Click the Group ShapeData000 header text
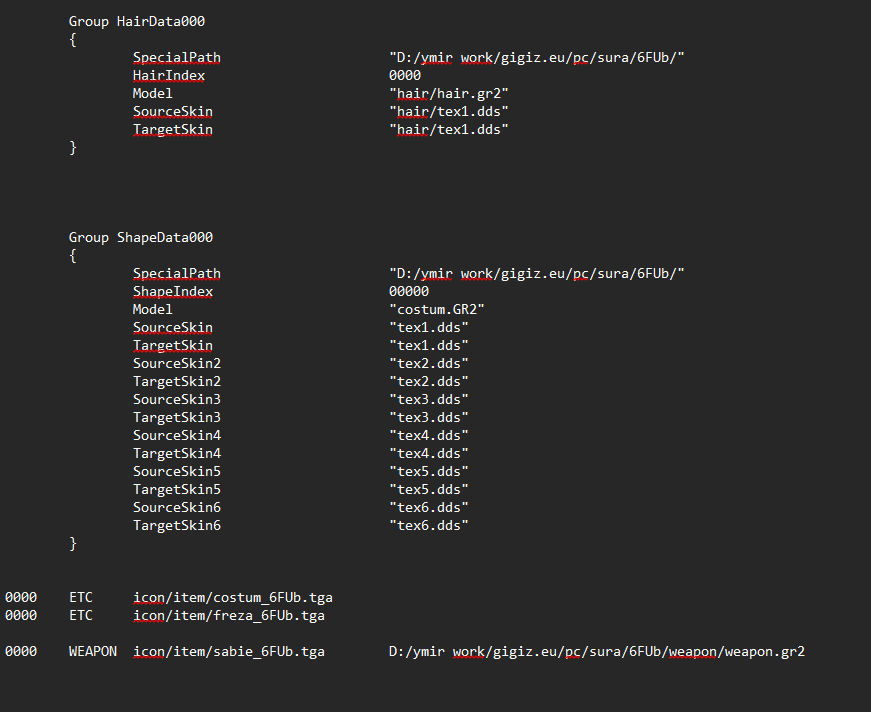The width and height of the screenshot is (871, 712). tap(140, 237)
